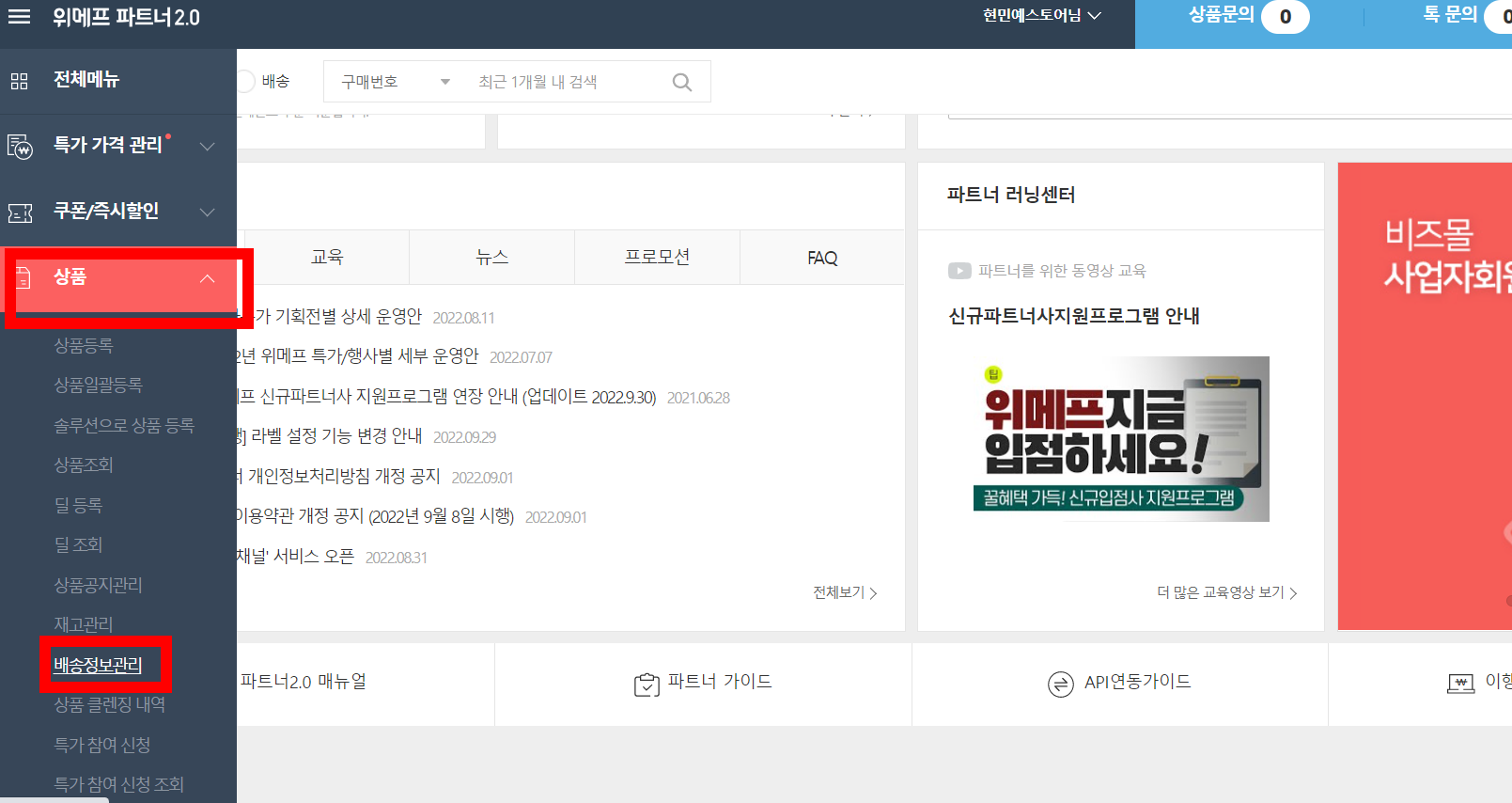The height and width of the screenshot is (803, 1512).
Task: Open the hamburger menu icon
Action: [x=19, y=17]
